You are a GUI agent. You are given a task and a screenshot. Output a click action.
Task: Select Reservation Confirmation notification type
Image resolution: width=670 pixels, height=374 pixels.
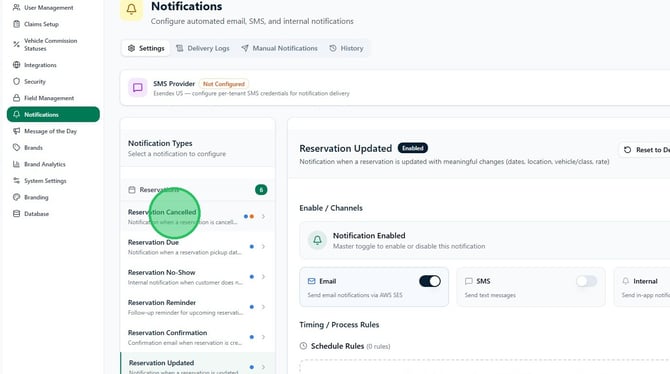(x=197, y=337)
